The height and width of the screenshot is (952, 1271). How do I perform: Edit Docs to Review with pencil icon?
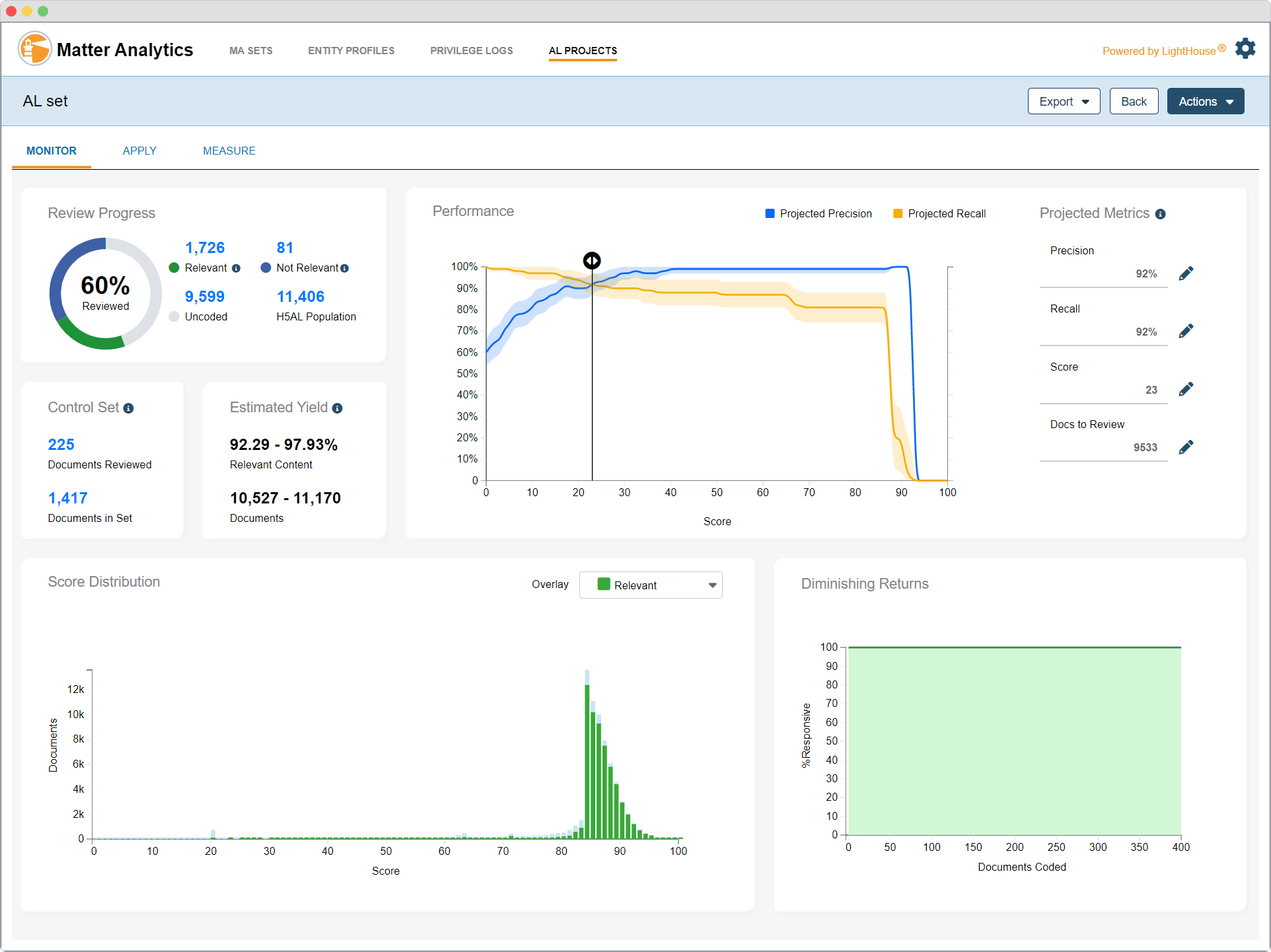1186,447
